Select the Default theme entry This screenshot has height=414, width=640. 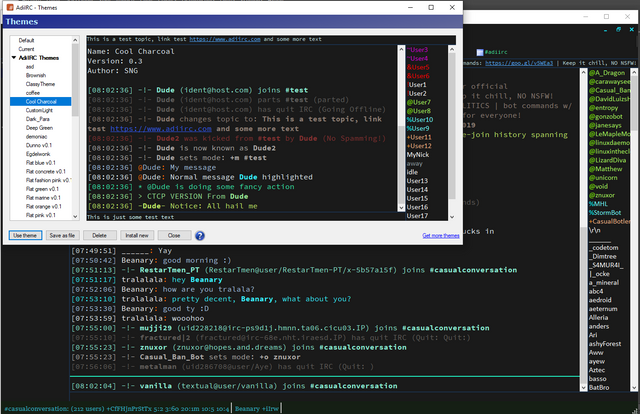coord(26,40)
